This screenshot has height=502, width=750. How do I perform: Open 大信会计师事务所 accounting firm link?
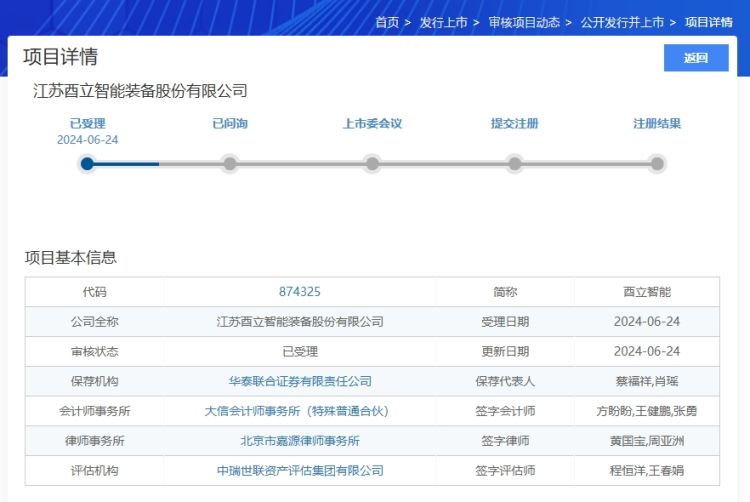click(x=297, y=411)
